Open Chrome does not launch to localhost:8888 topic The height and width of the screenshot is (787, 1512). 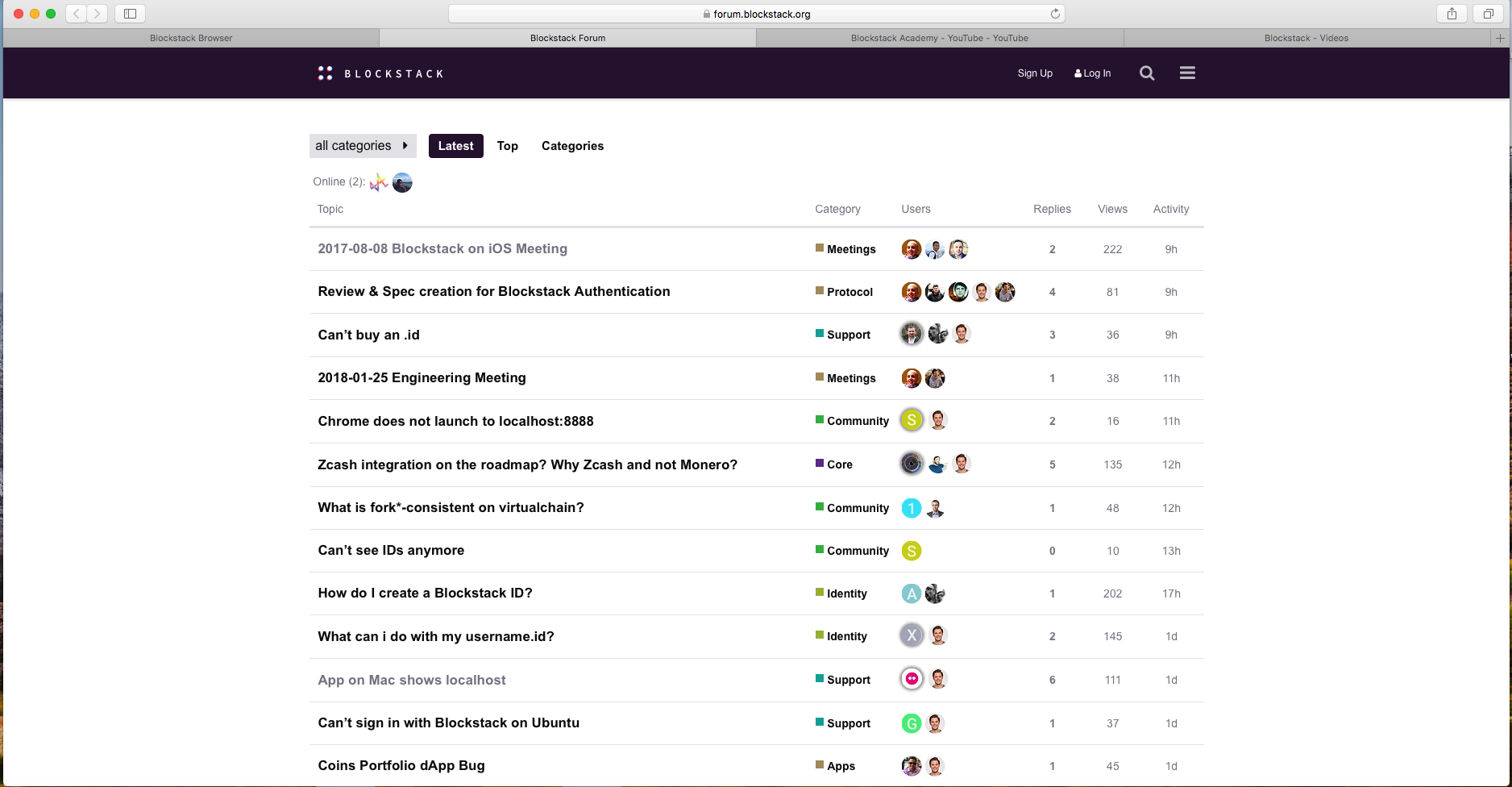(455, 421)
